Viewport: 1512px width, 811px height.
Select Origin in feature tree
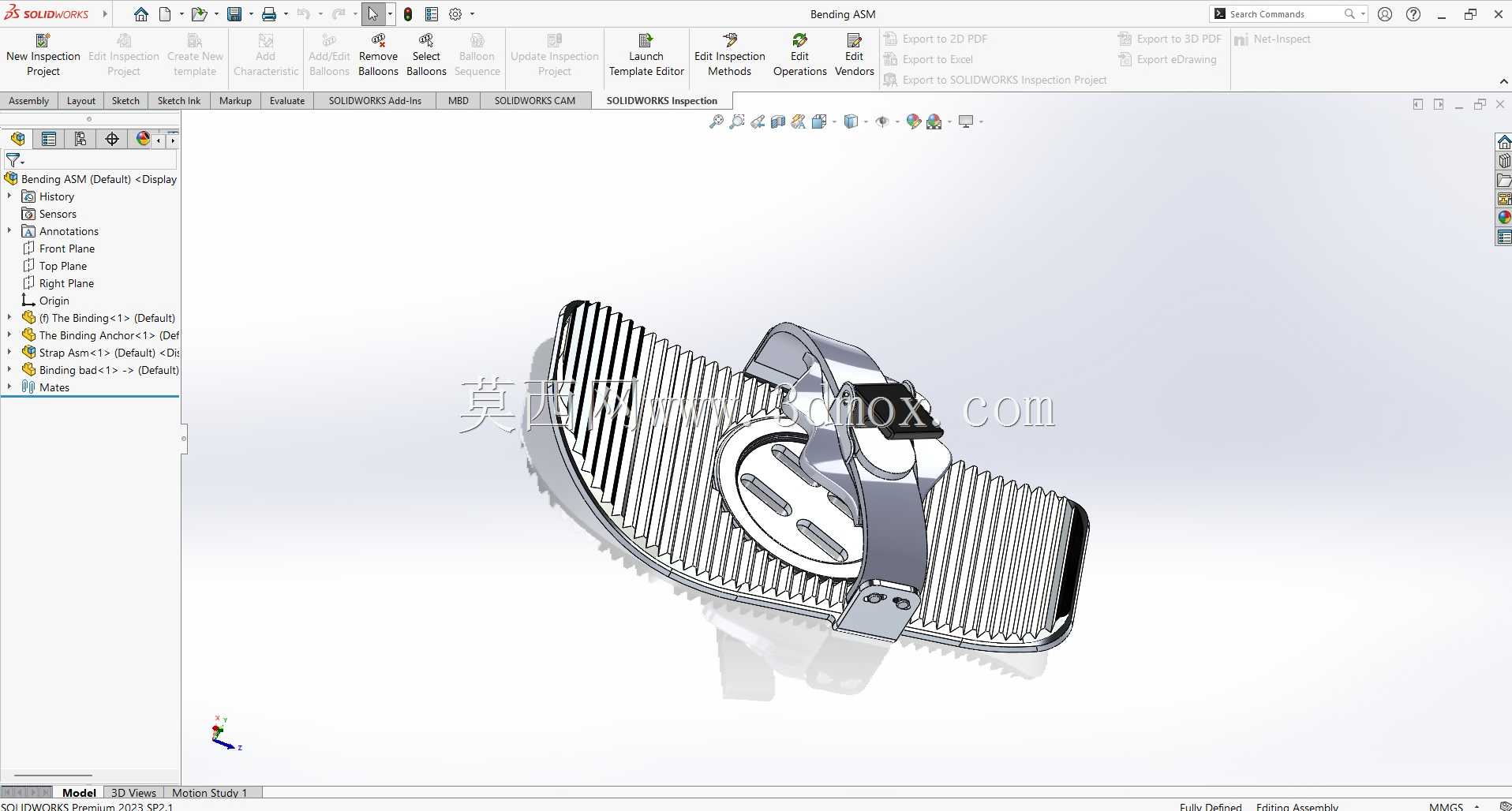point(54,301)
